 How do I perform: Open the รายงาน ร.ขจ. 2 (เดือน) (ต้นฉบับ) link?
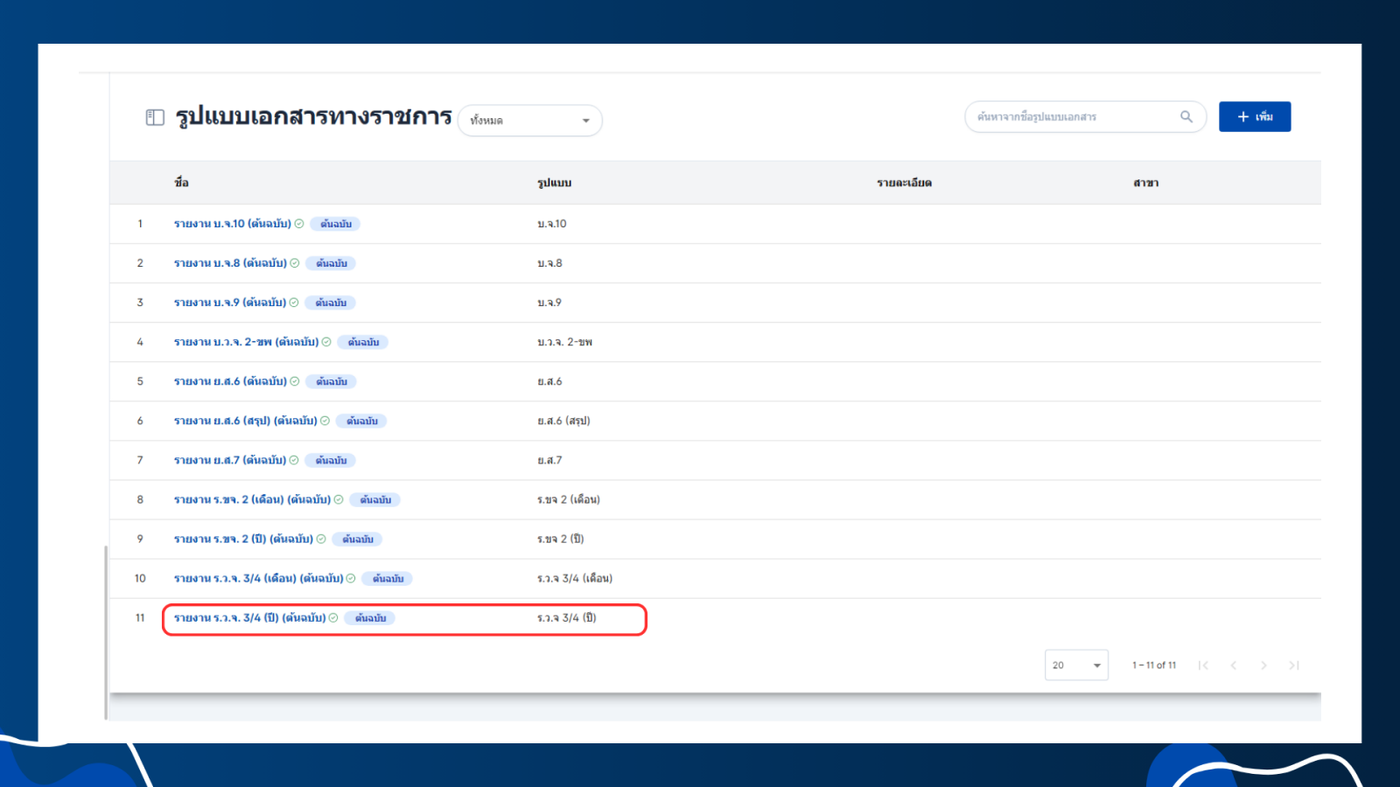click(x=252, y=499)
